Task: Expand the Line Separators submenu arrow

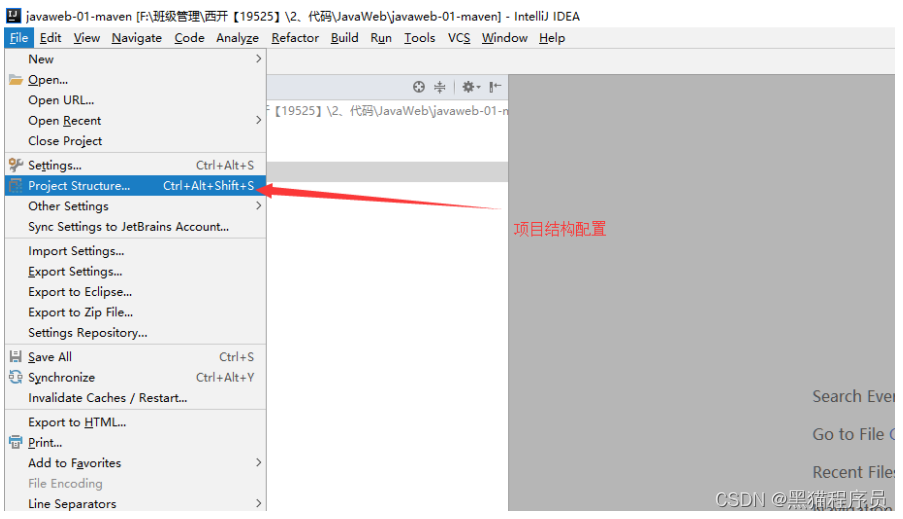Action: pyautogui.click(x=259, y=503)
